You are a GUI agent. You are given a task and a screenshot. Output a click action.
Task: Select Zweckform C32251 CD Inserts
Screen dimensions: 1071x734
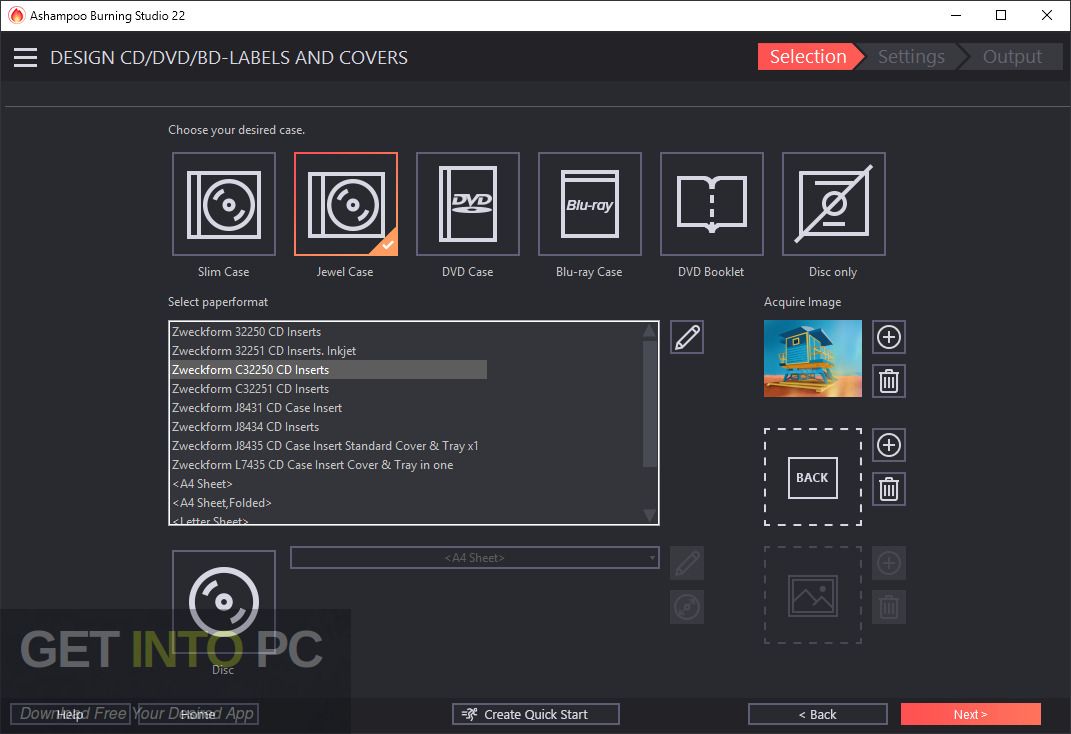click(x=329, y=389)
